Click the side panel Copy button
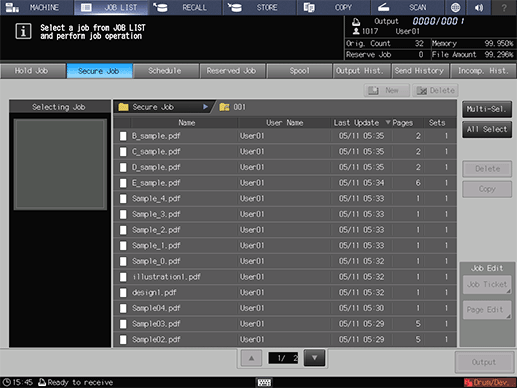The height and width of the screenshot is (388, 517). [487, 189]
